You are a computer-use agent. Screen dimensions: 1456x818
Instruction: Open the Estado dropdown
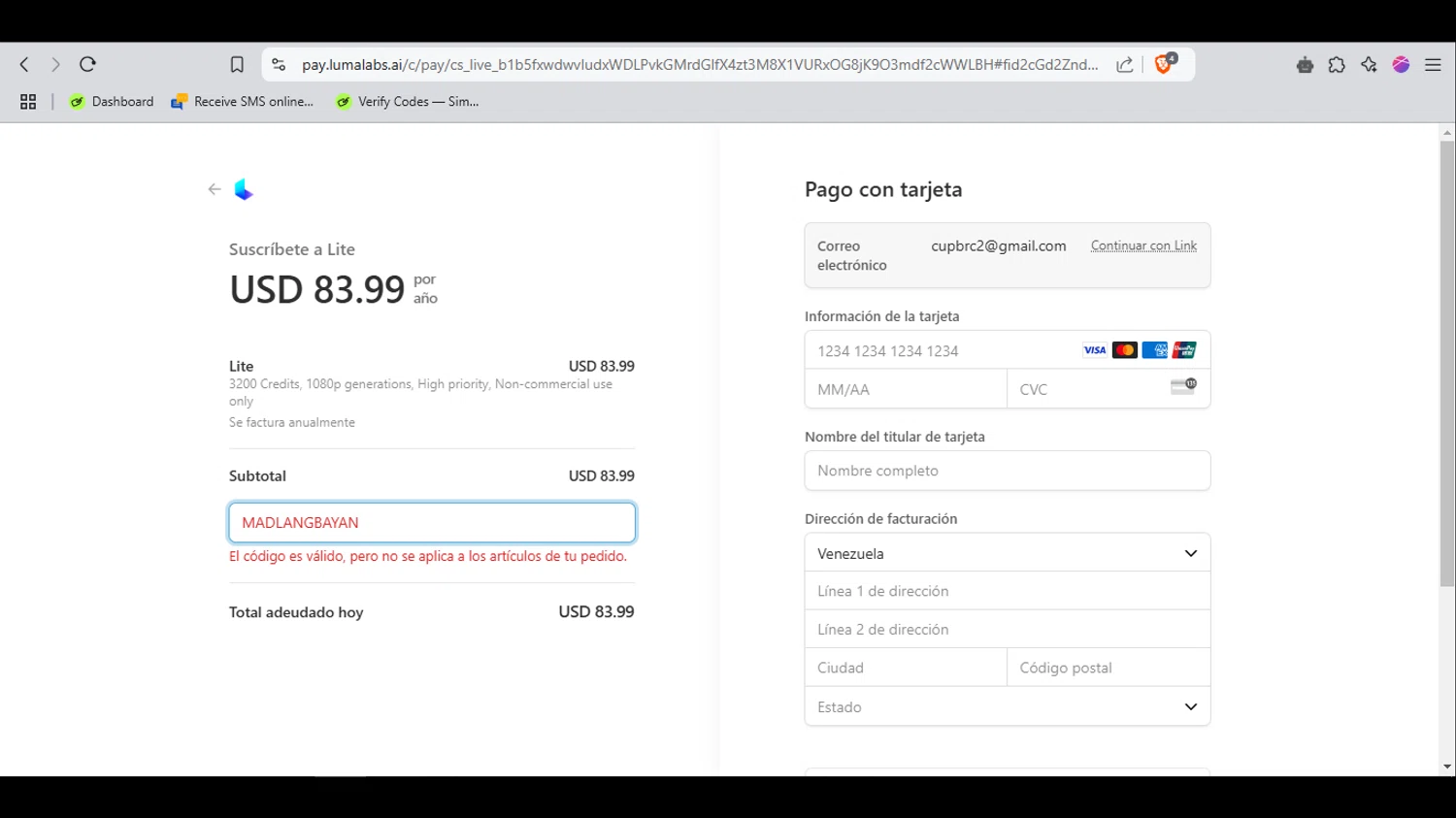[x=1008, y=706]
